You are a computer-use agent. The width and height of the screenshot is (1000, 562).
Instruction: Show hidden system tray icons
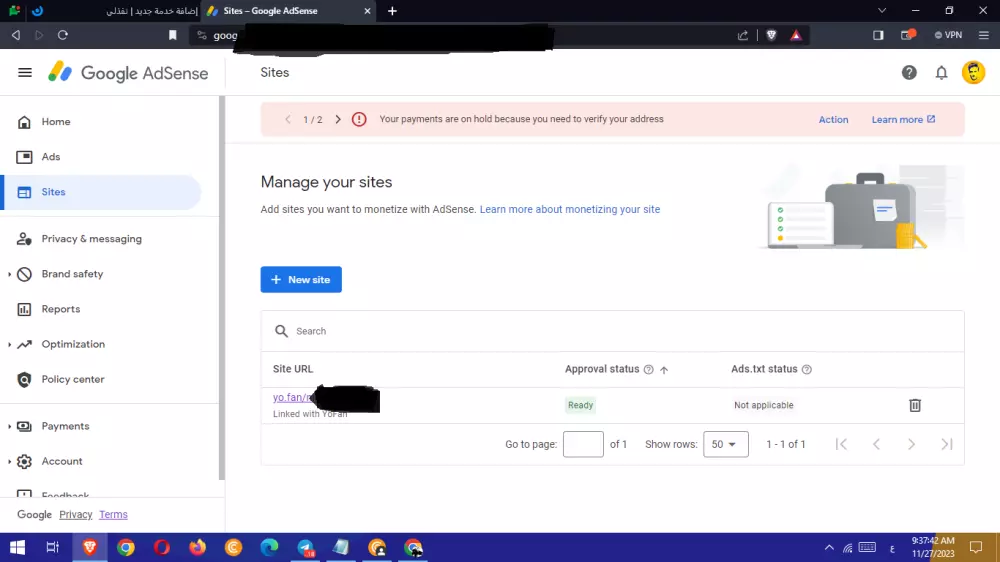point(828,547)
